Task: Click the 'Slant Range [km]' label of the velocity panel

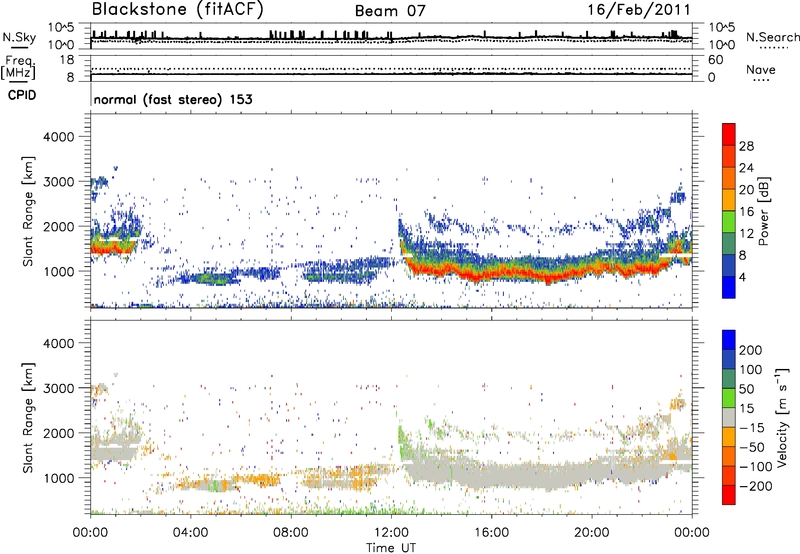Action: point(28,417)
